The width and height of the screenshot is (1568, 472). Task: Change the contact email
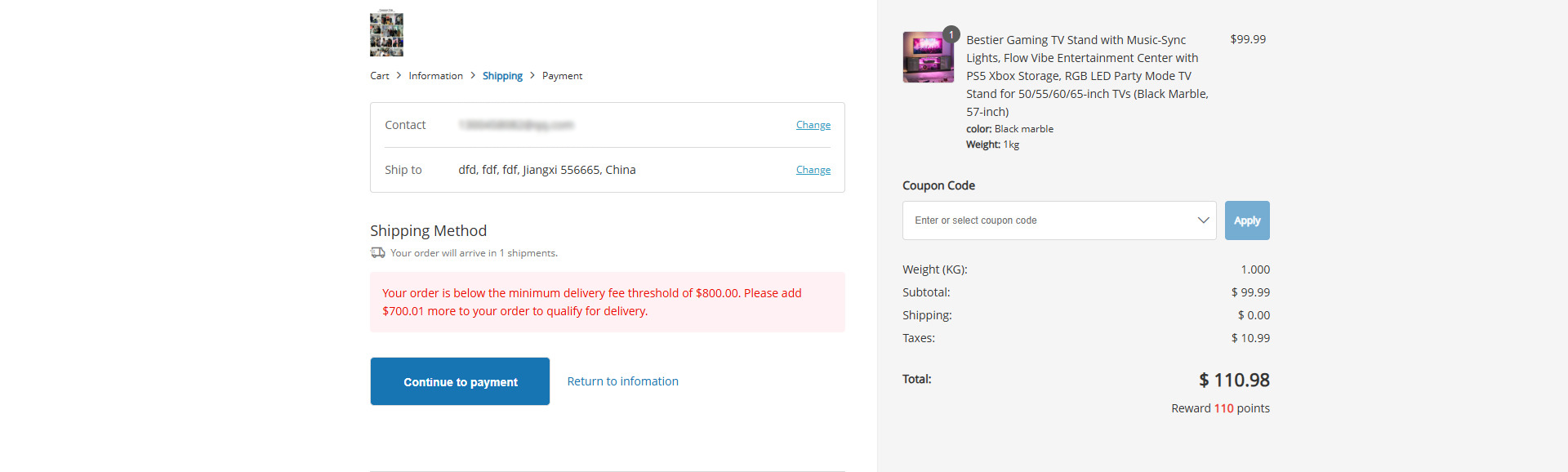tap(813, 125)
